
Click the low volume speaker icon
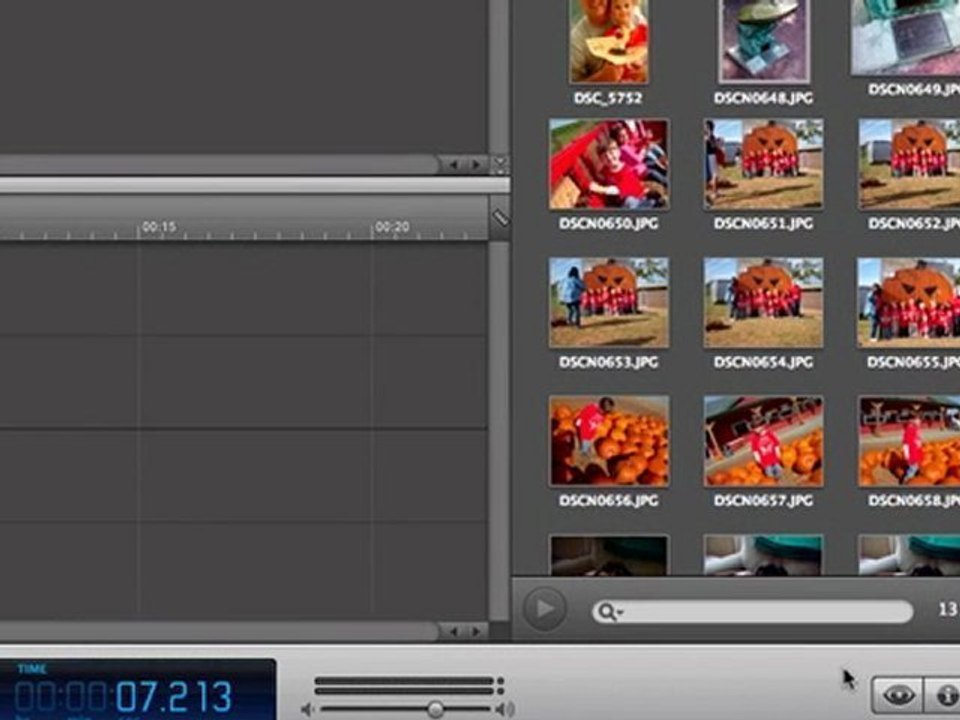307,710
